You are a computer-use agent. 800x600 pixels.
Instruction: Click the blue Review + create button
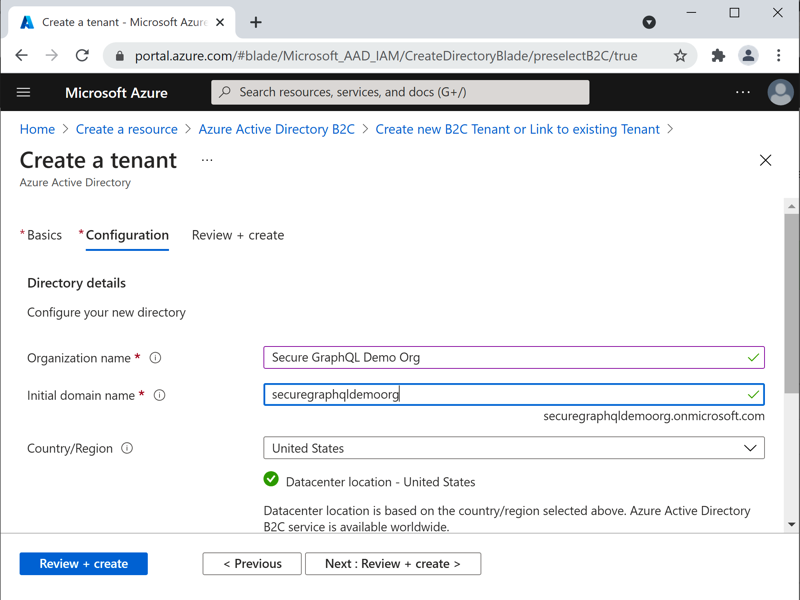84,564
